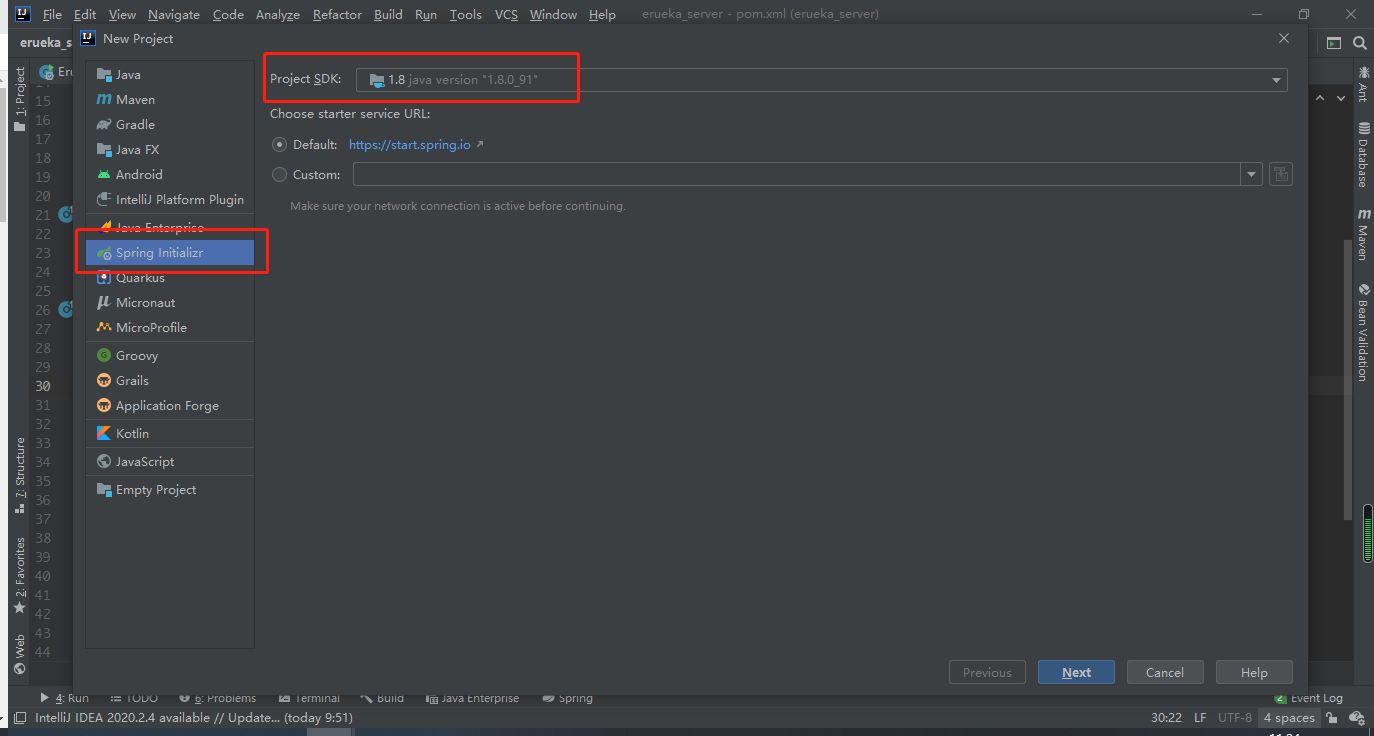Open the Favorites tool window stripe
This screenshot has width=1374, height=736.
click(19, 575)
